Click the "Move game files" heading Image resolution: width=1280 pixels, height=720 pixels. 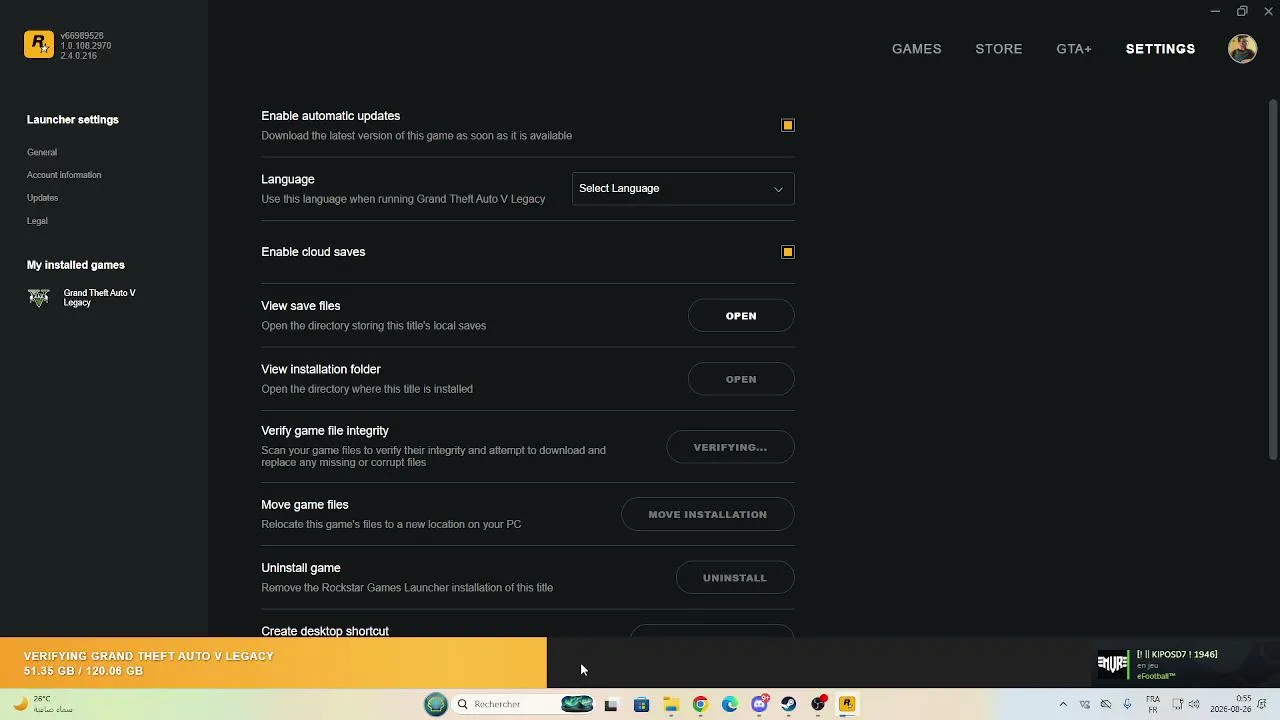pos(305,505)
